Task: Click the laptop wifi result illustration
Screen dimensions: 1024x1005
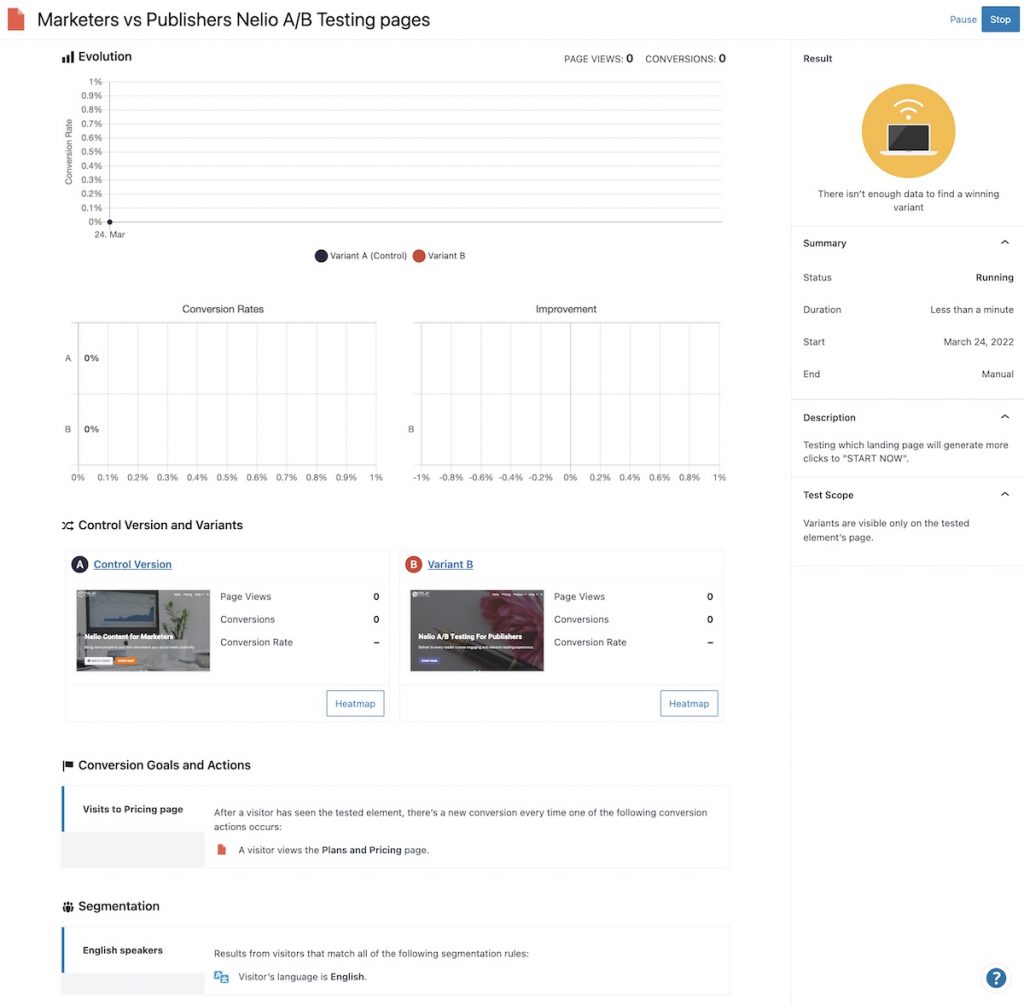Action: click(908, 131)
